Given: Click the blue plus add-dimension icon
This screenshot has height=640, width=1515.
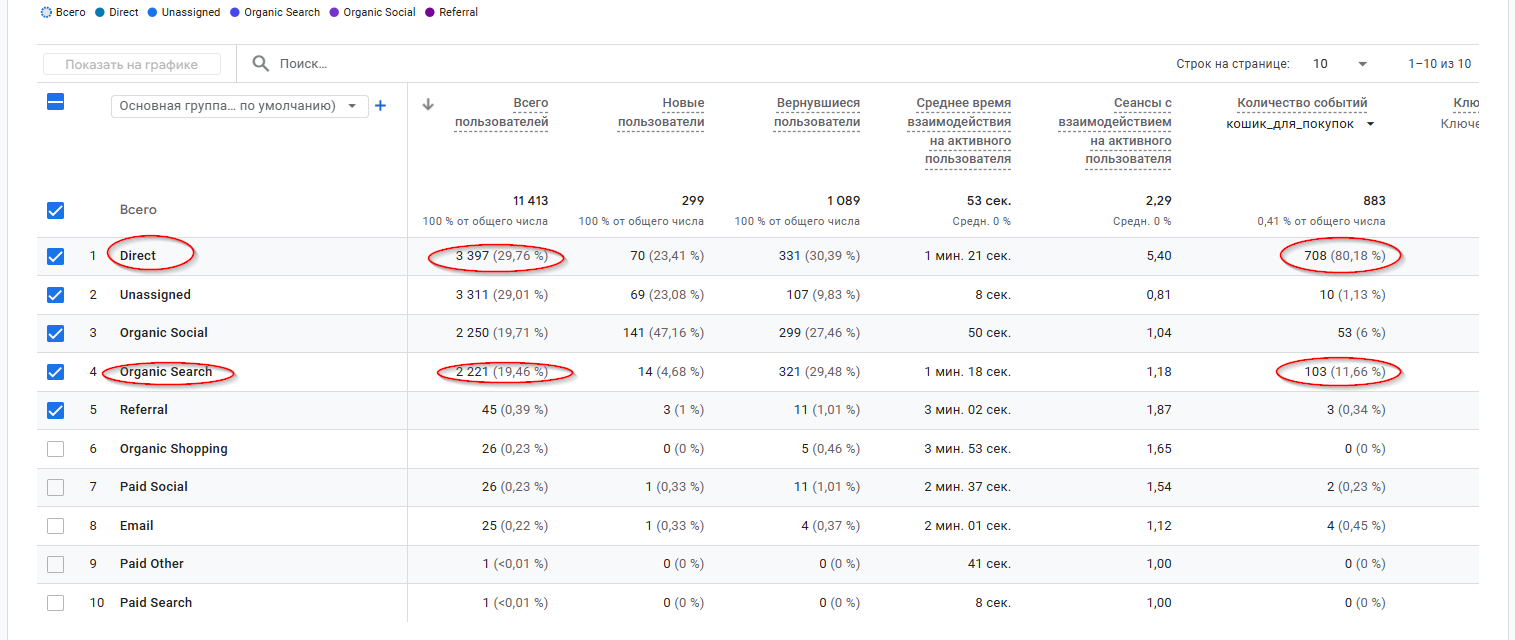Looking at the screenshot, I should 380,106.
